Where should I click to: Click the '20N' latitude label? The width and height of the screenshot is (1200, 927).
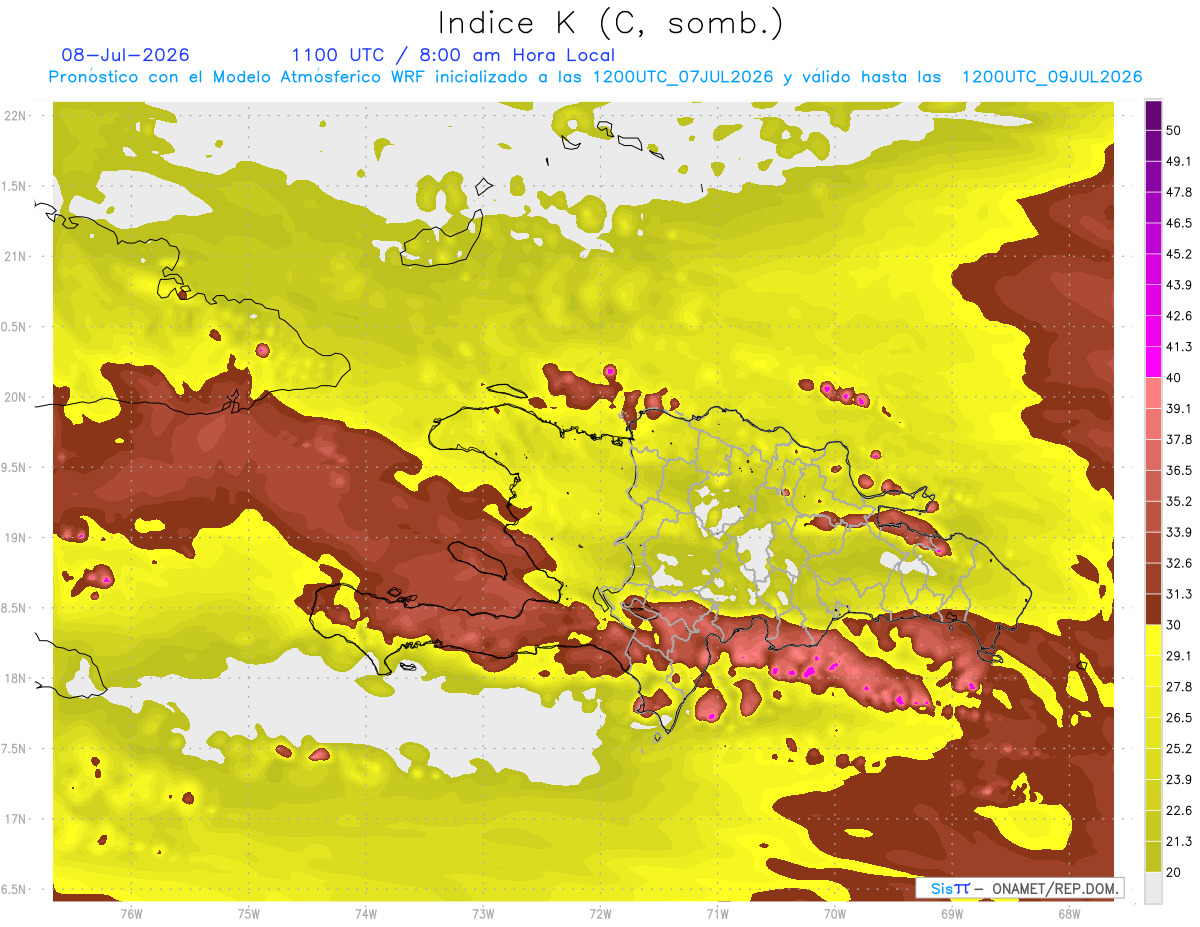click(x=16, y=397)
